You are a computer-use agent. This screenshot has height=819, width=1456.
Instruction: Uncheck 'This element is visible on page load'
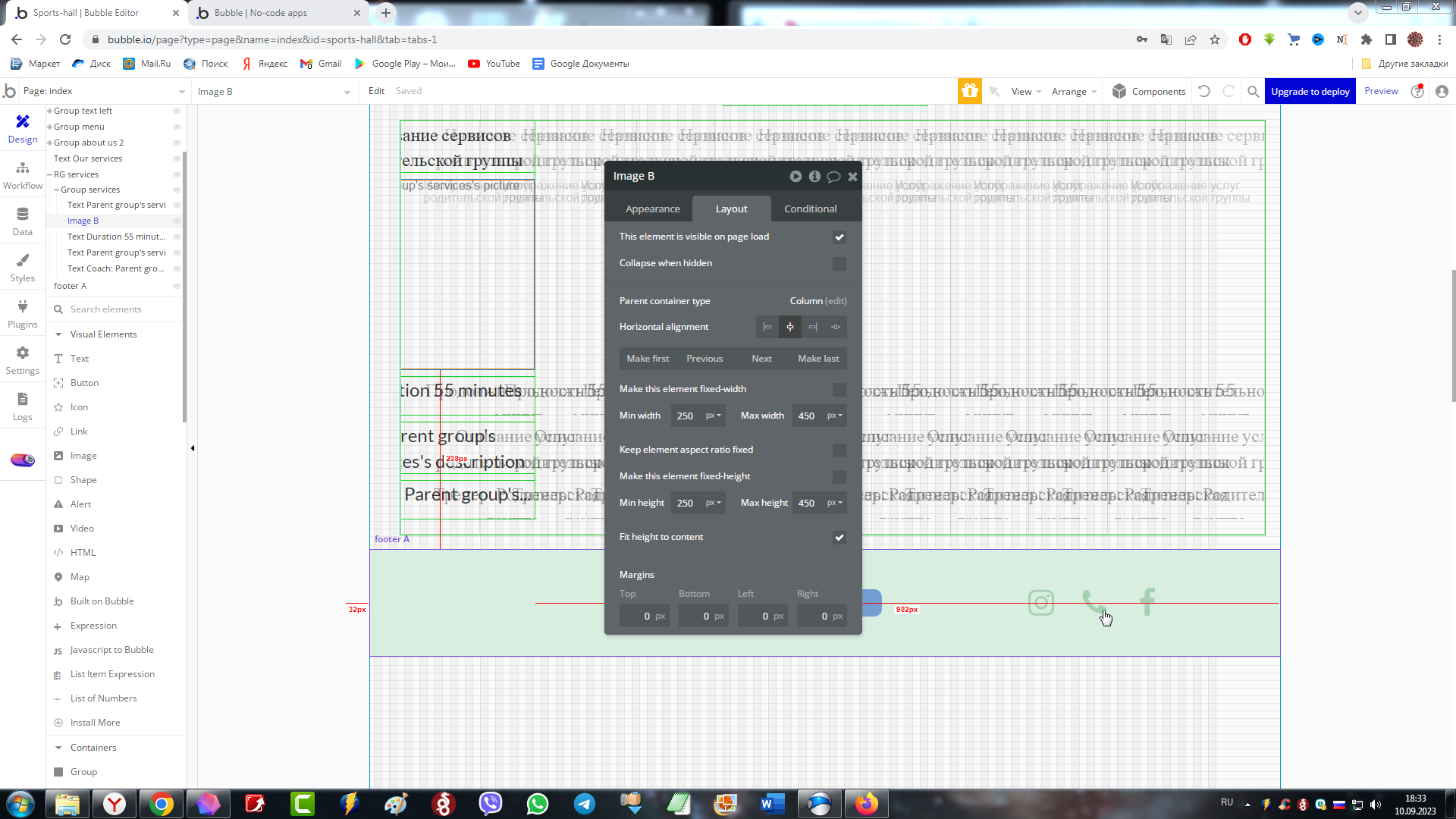click(839, 237)
